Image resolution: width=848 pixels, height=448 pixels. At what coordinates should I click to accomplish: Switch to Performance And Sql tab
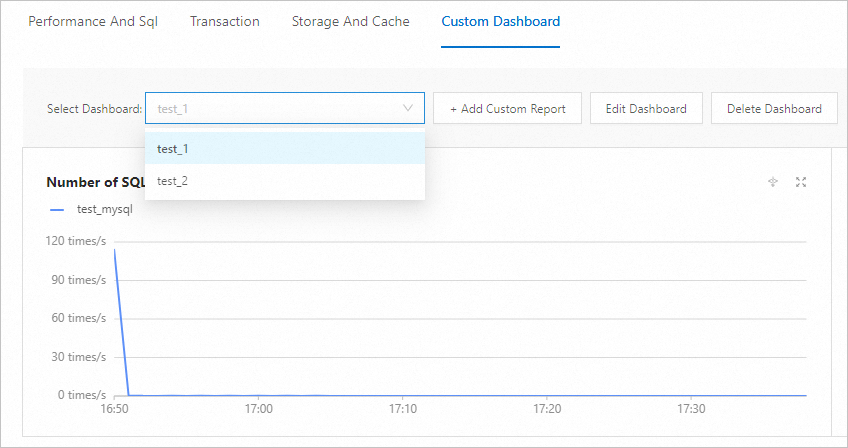(x=93, y=21)
